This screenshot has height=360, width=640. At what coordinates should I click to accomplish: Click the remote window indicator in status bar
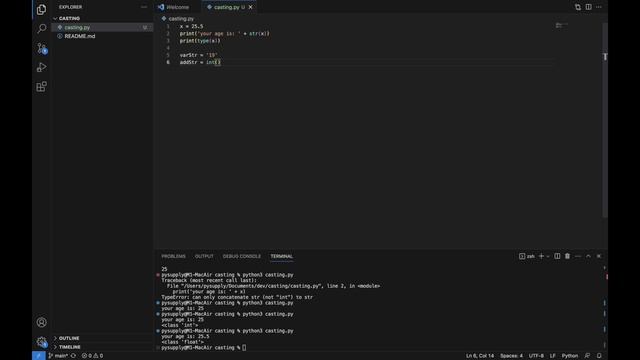(x=39, y=356)
